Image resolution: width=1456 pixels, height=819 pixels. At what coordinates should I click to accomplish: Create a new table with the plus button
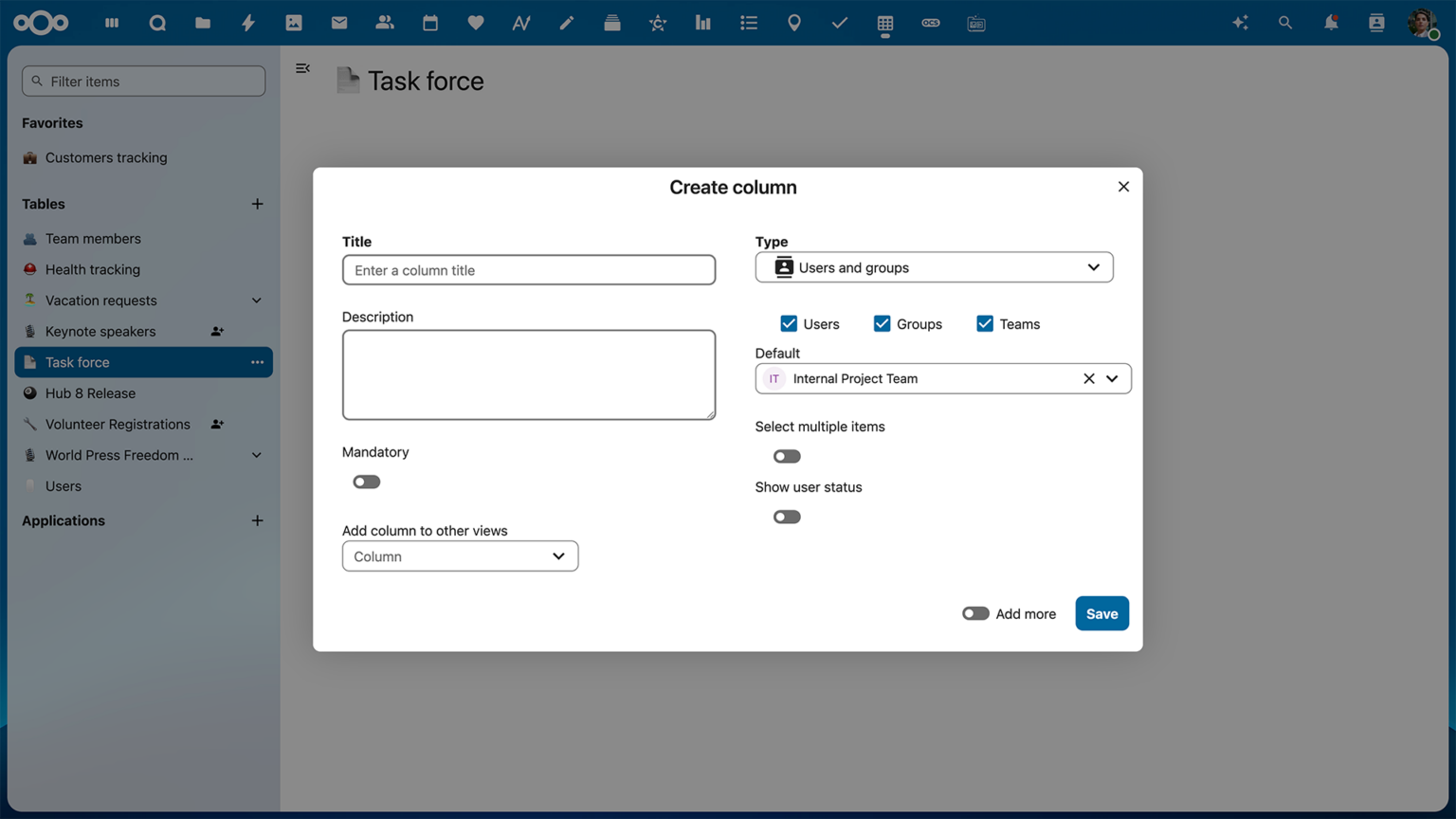257,204
